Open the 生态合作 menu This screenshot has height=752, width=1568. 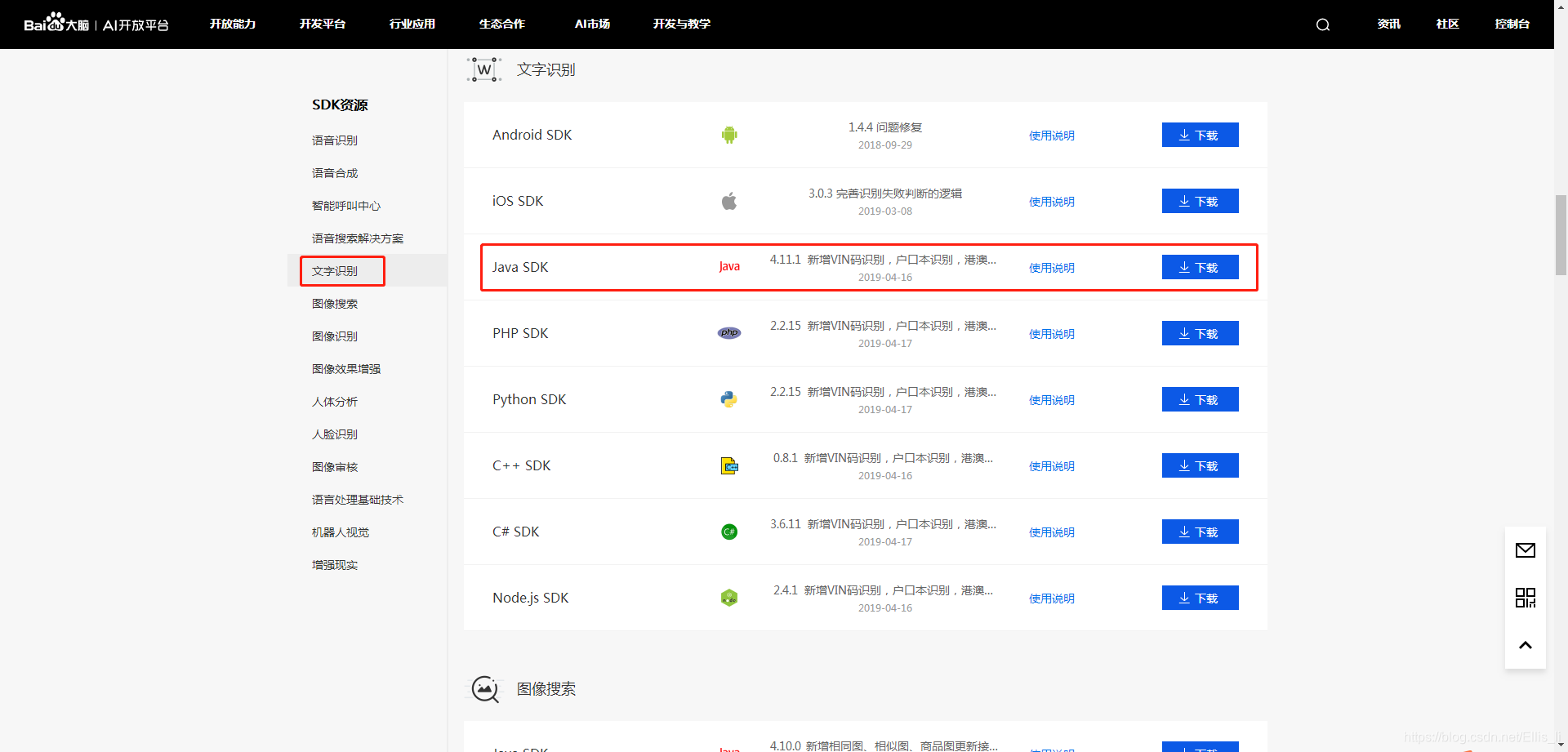502,24
